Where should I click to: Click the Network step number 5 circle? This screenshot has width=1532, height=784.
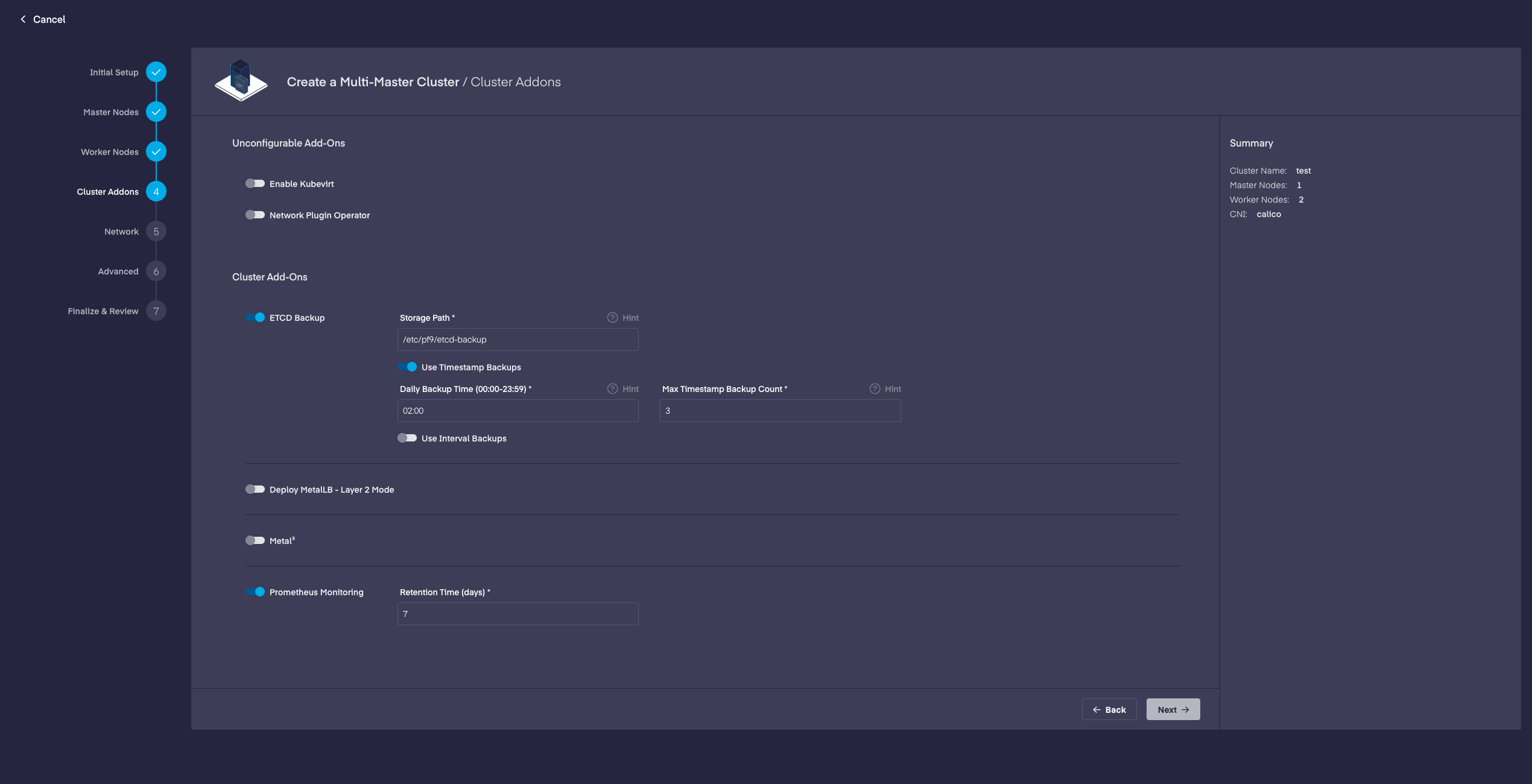coord(156,232)
